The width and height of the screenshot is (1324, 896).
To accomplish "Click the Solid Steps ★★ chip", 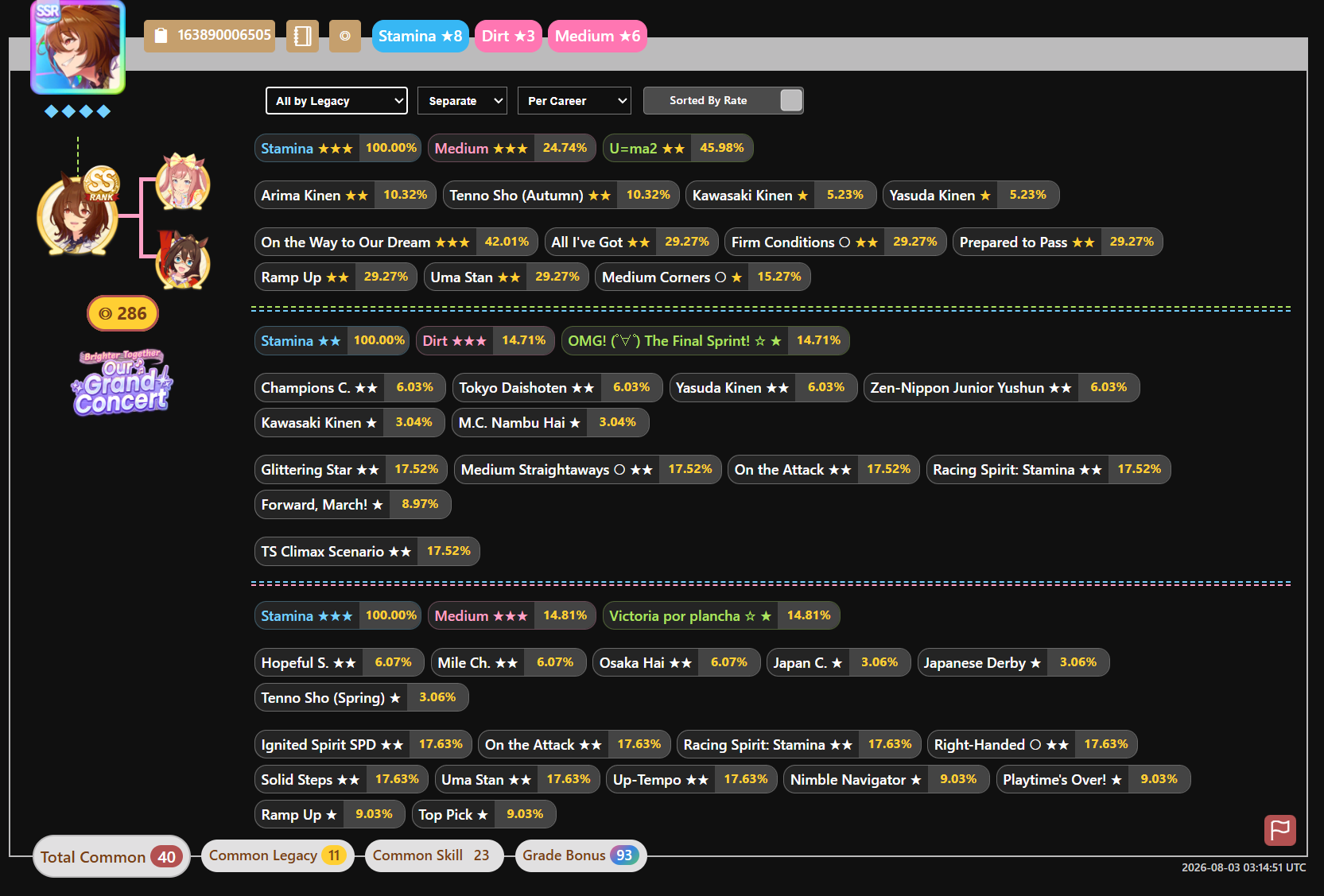I will pyautogui.click(x=342, y=779).
